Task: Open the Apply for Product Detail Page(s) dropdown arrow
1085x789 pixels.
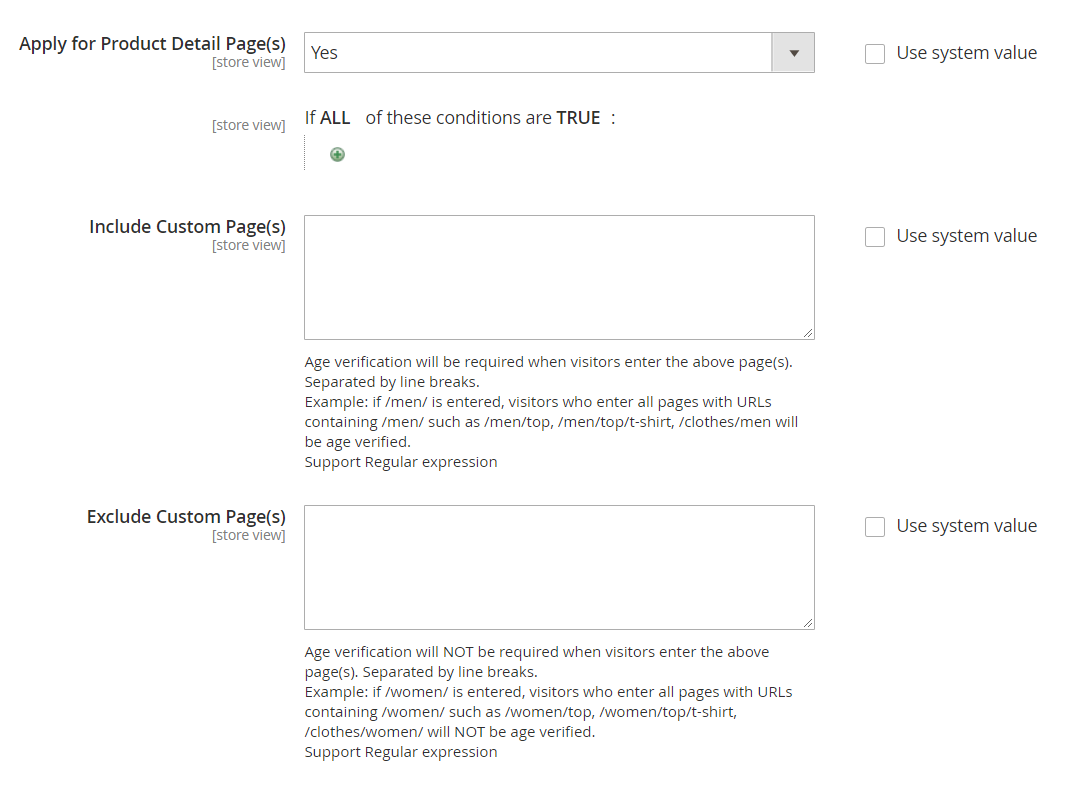Action: pos(793,53)
